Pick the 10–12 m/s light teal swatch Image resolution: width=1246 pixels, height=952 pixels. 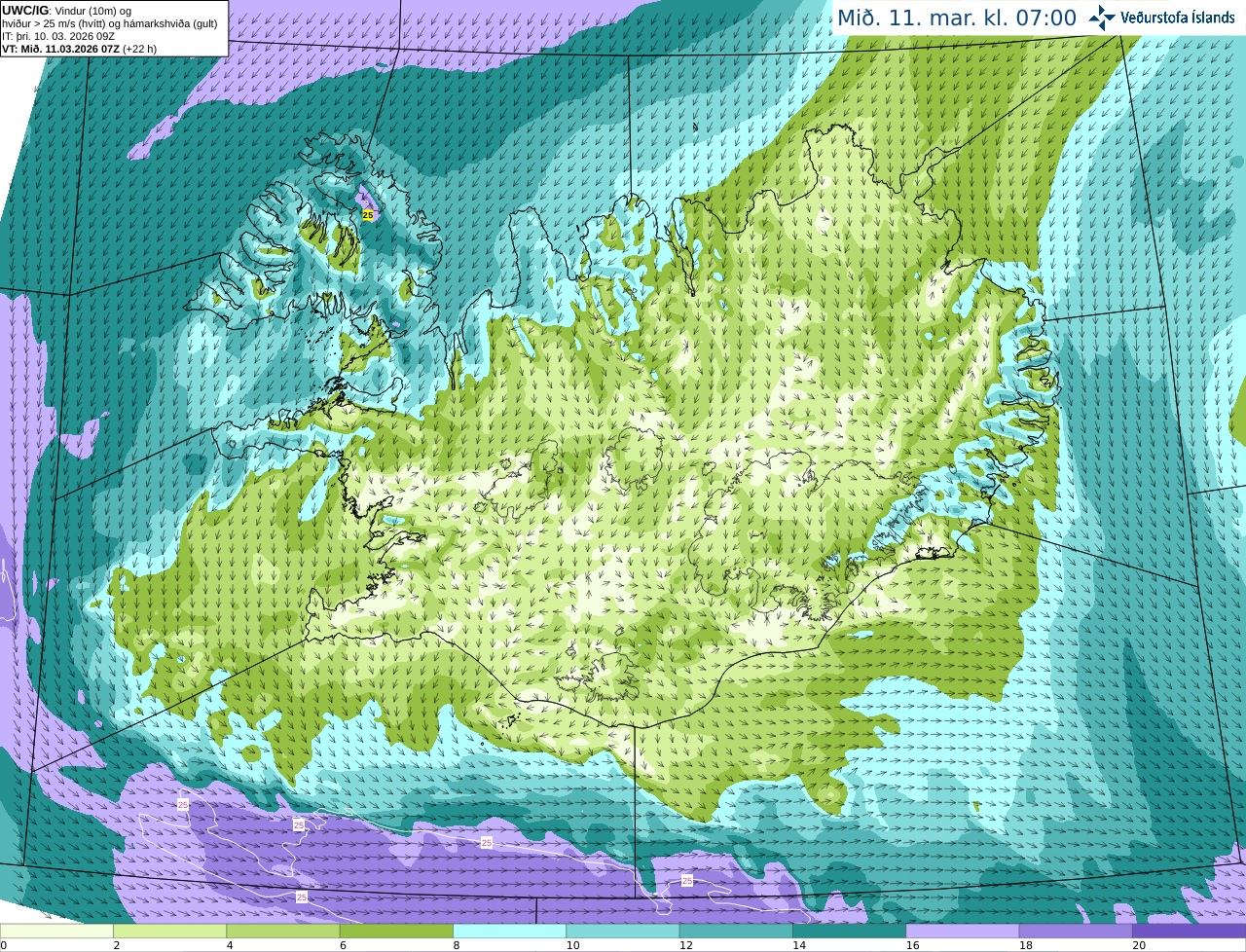pyautogui.click(x=623, y=931)
